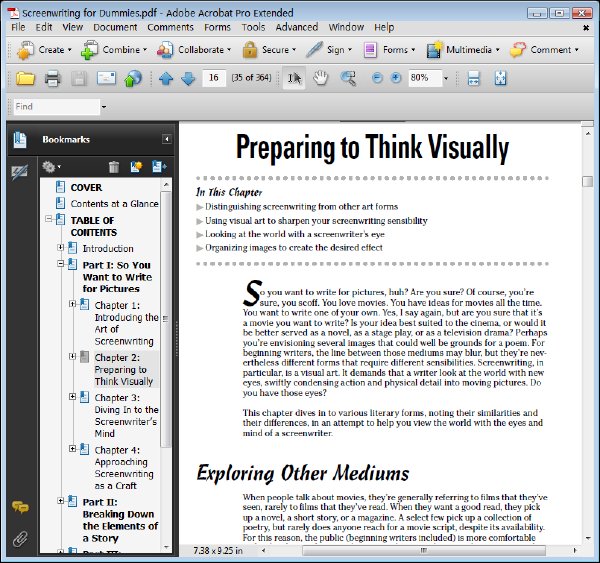Expand the Chapter 4 bookmark
The height and width of the screenshot is (563, 600).
coord(72,449)
